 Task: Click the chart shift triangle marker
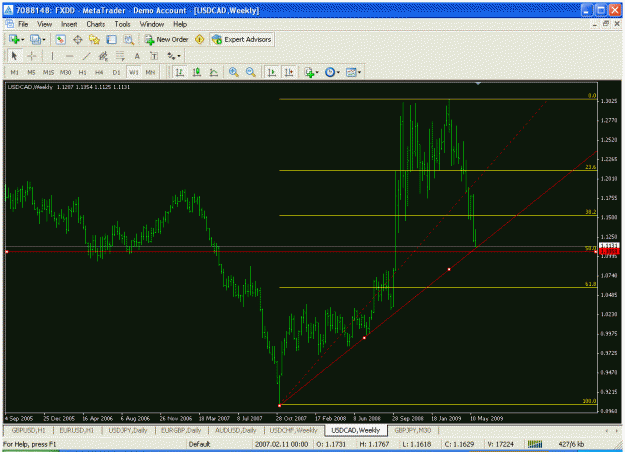tap(478, 84)
